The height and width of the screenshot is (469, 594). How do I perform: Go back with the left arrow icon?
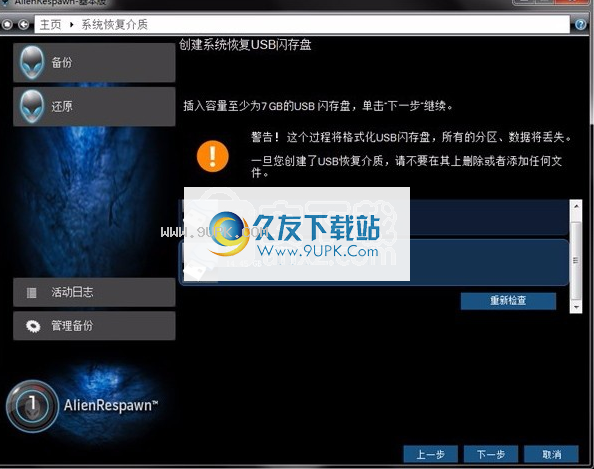click(23, 25)
